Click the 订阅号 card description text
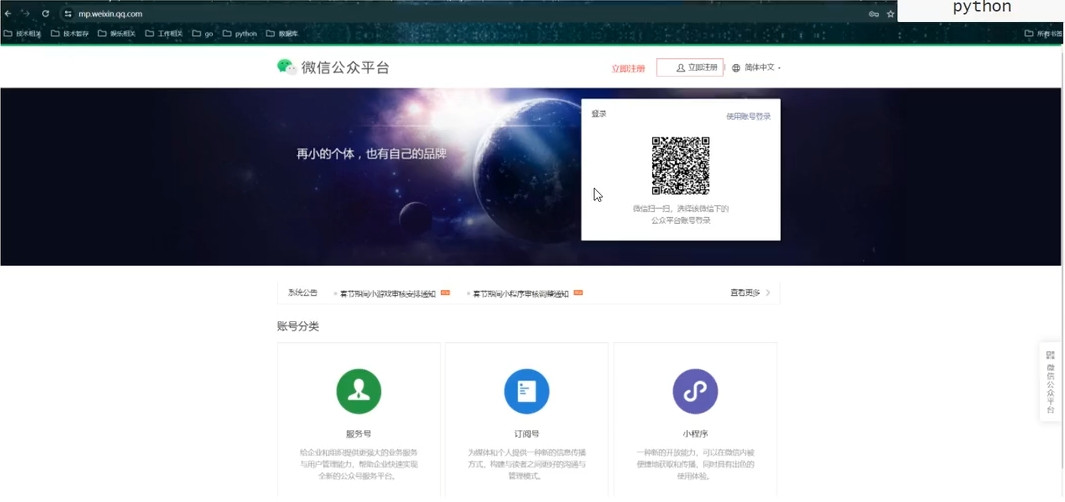1065x502 pixels. point(526,464)
